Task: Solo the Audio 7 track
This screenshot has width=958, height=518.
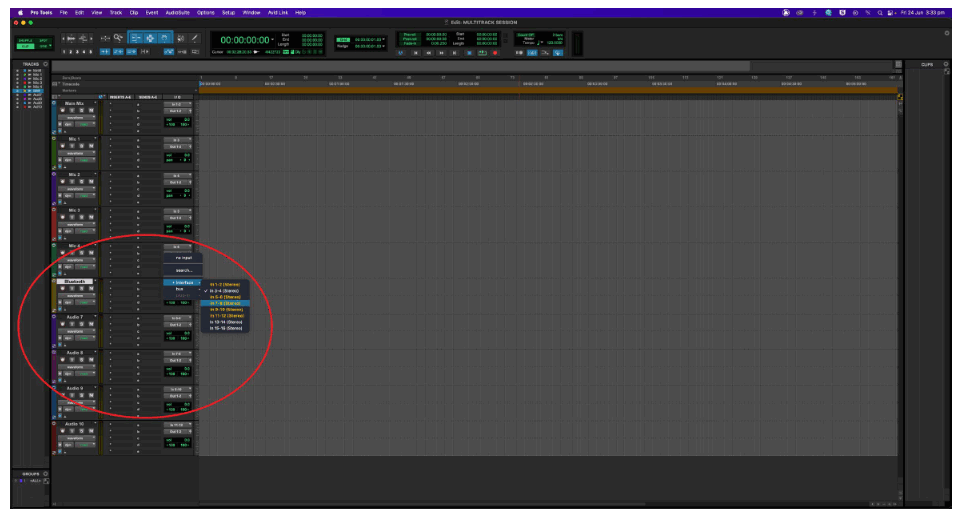Action: [81, 324]
